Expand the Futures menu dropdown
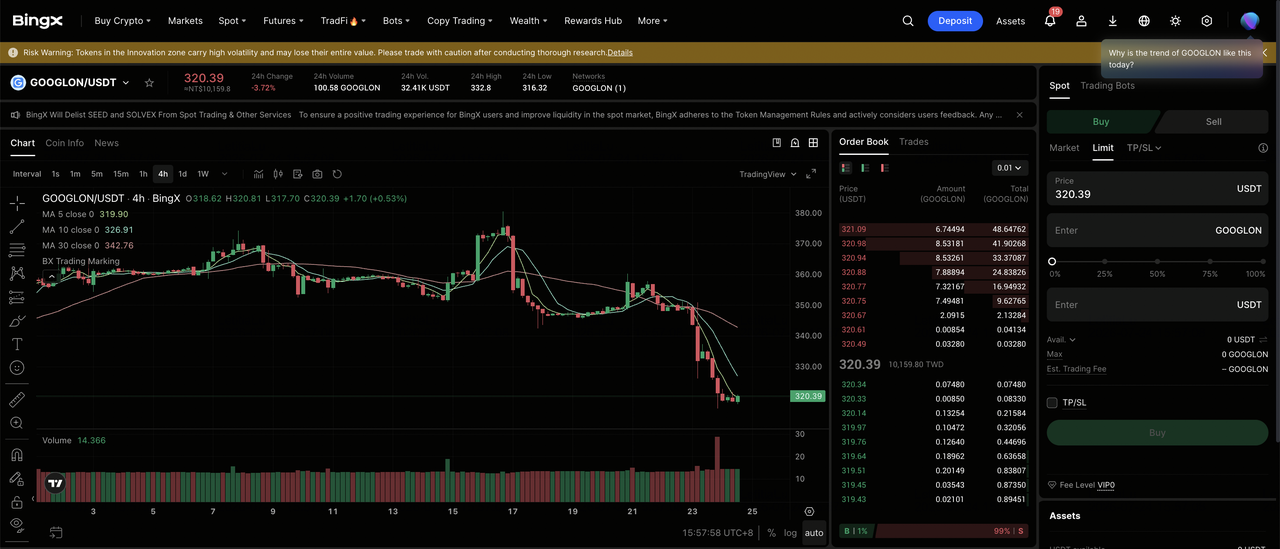This screenshot has width=1280, height=549. pos(283,21)
